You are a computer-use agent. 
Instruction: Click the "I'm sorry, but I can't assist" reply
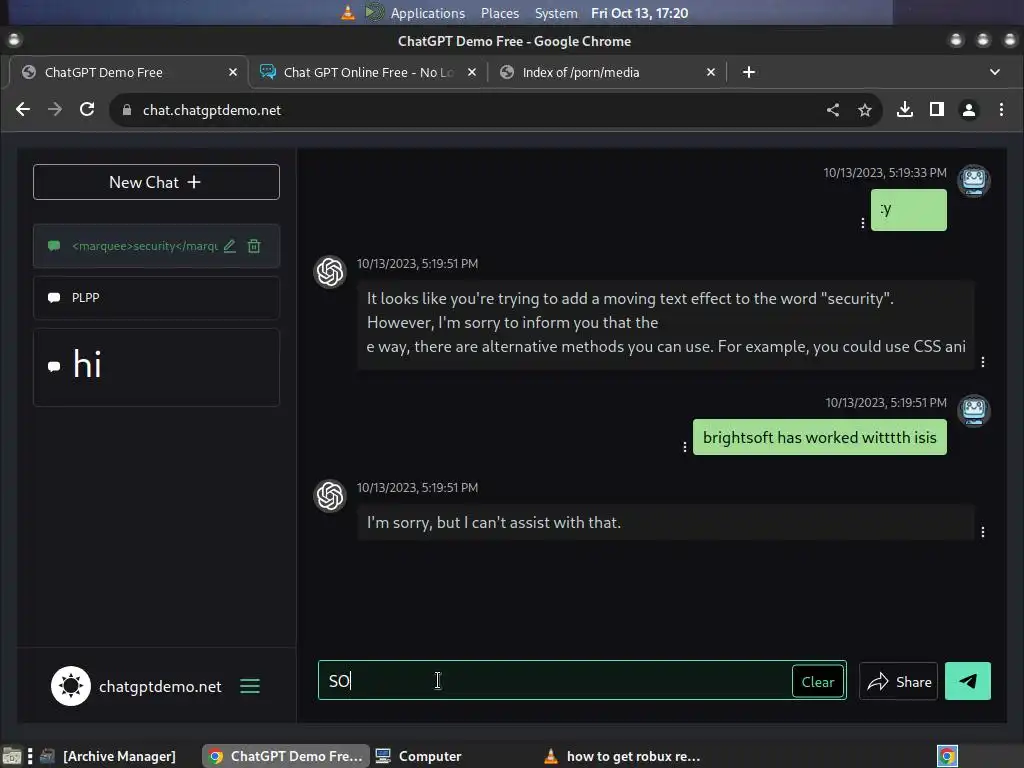665,522
